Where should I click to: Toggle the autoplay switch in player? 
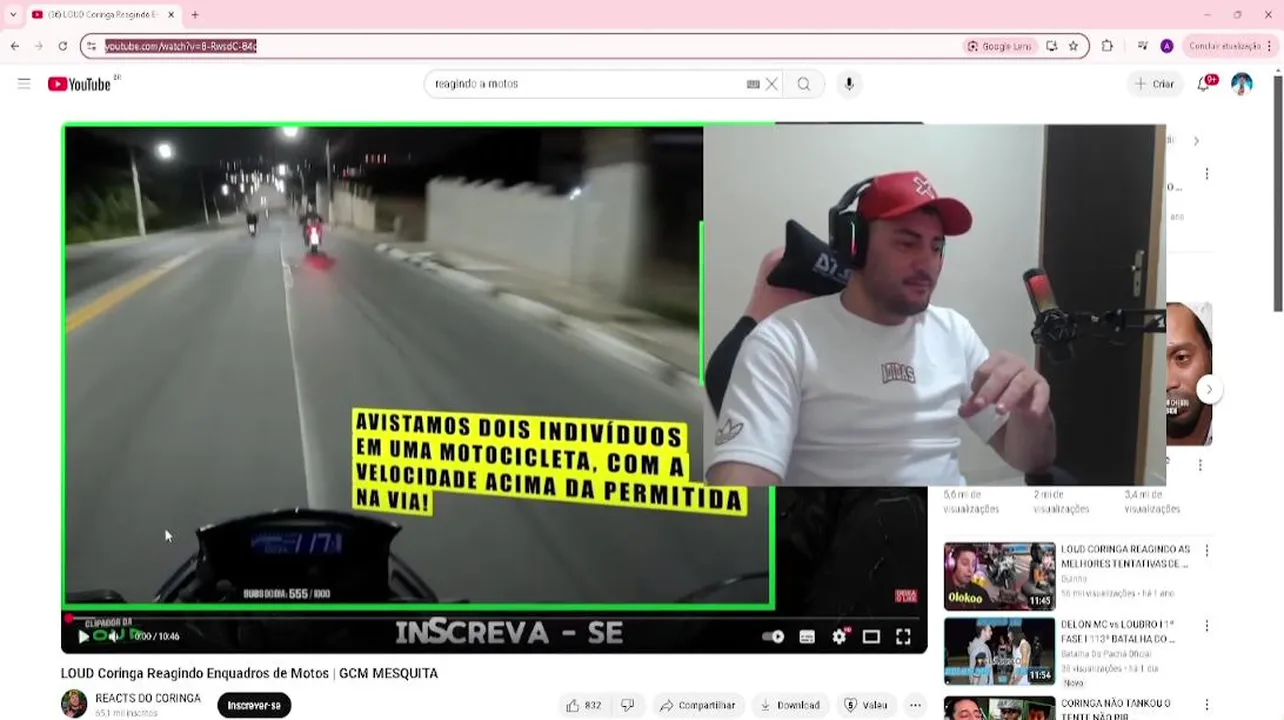773,636
